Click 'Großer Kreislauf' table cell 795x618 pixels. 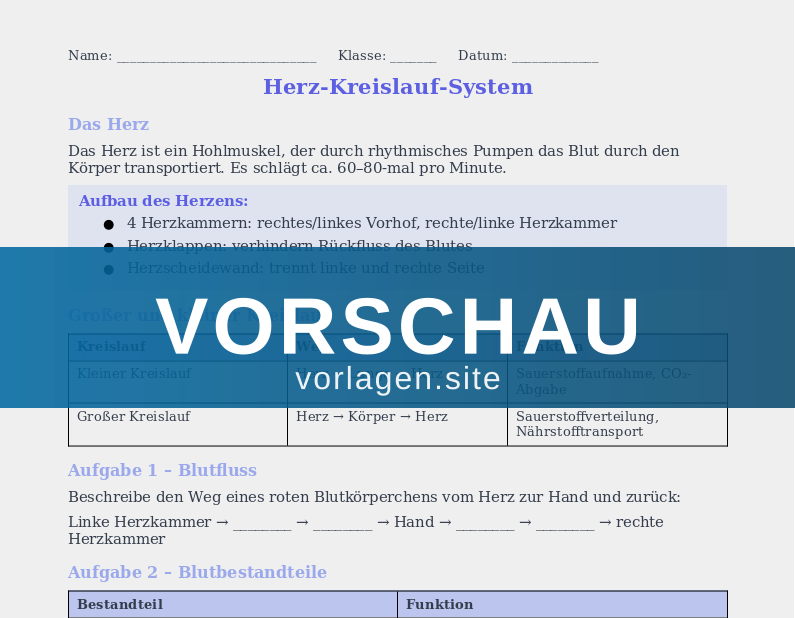pyautogui.click(x=178, y=425)
